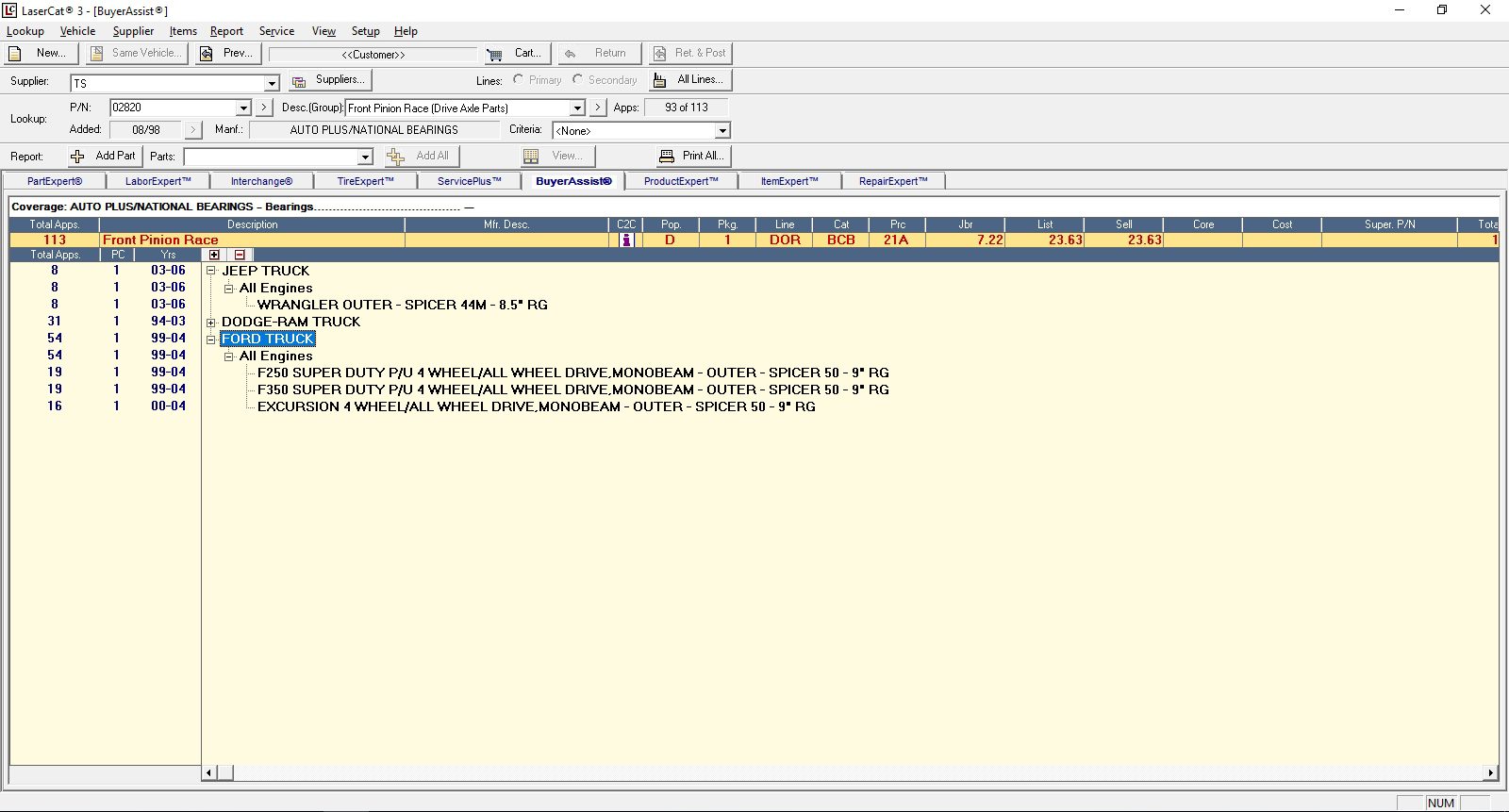Viewport: 1509px width, 812px height.
Task: Collapse All Engines under JEEP TRUCK
Action: 229,288
